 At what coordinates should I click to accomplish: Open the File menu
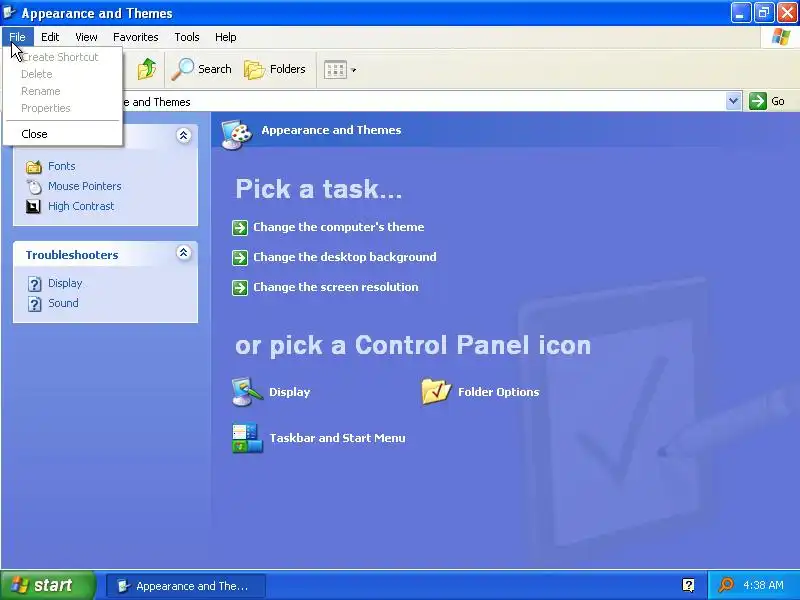coord(17,37)
